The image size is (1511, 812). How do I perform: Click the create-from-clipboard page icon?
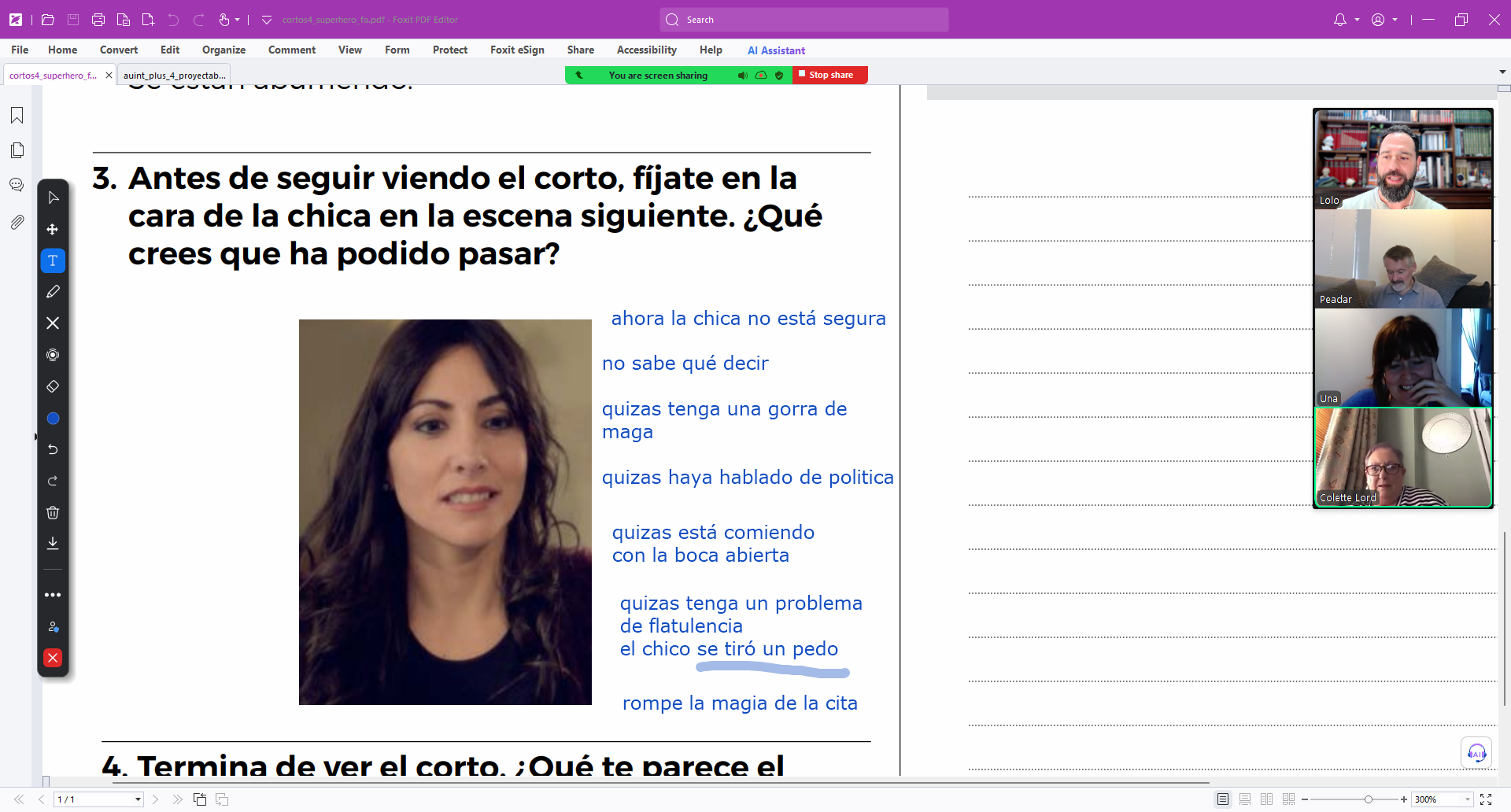pyautogui.click(x=124, y=20)
